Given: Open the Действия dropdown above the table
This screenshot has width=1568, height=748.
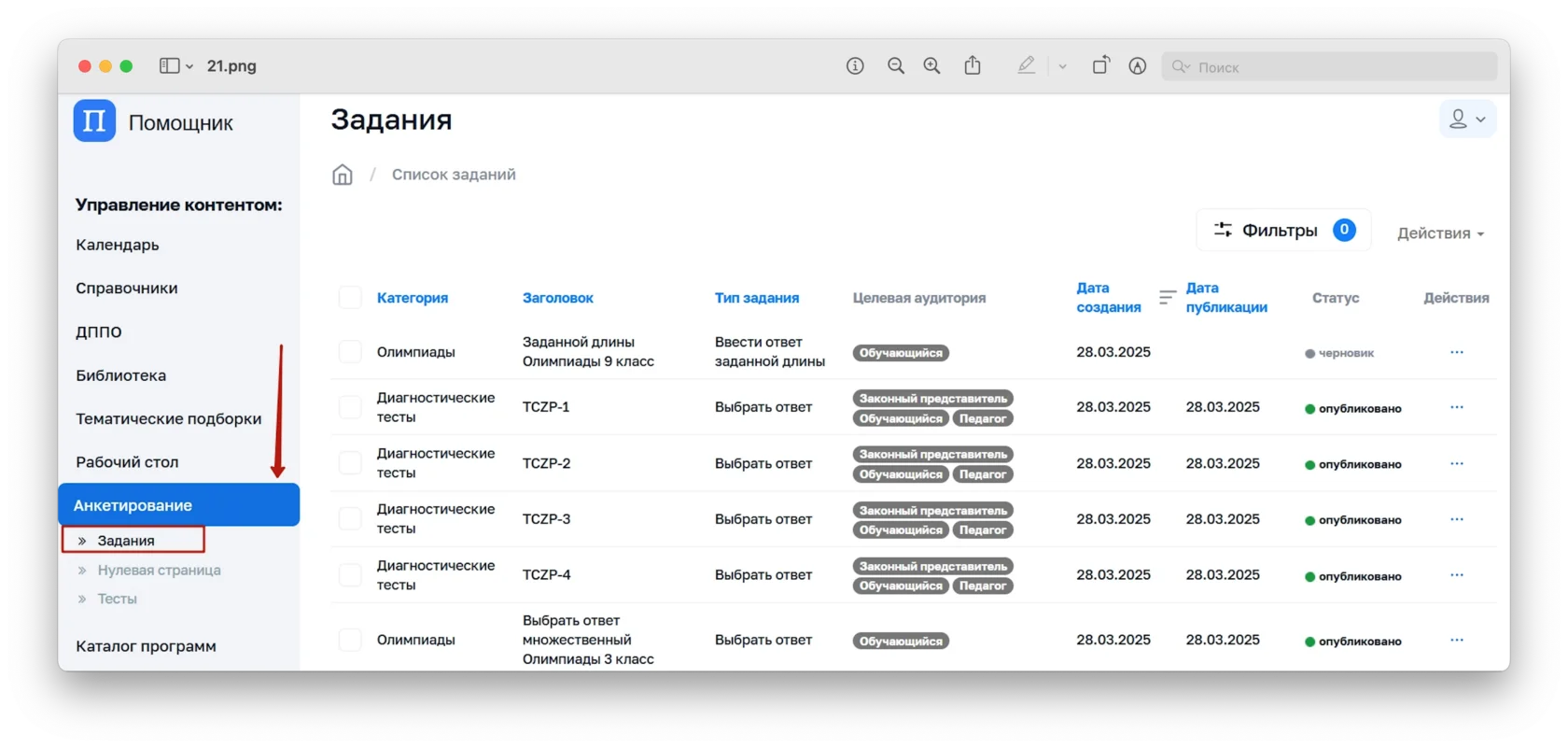Looking at the screenshot, I should click(x=1440, y=233).
